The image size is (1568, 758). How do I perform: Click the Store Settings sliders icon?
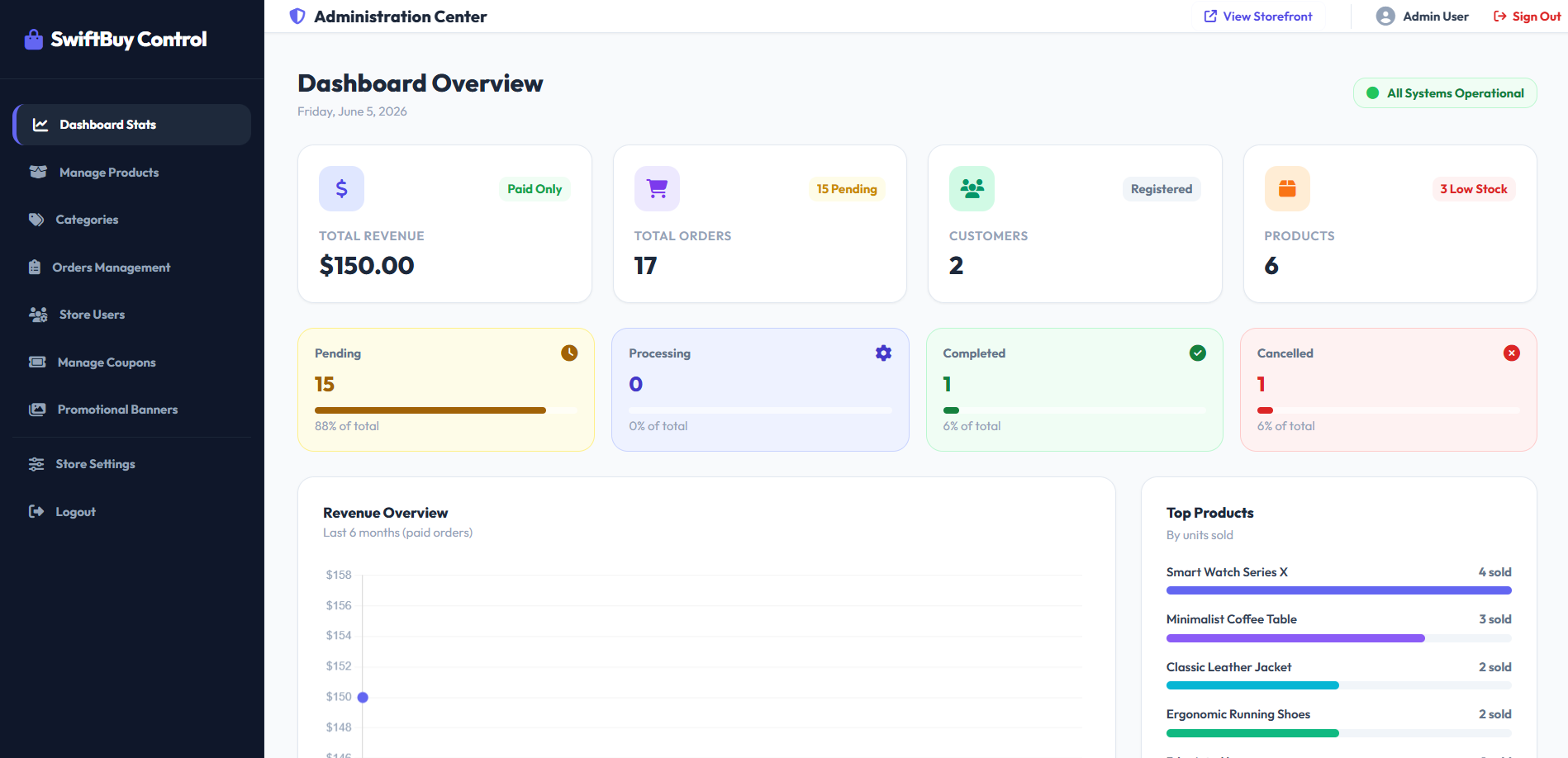36,464
